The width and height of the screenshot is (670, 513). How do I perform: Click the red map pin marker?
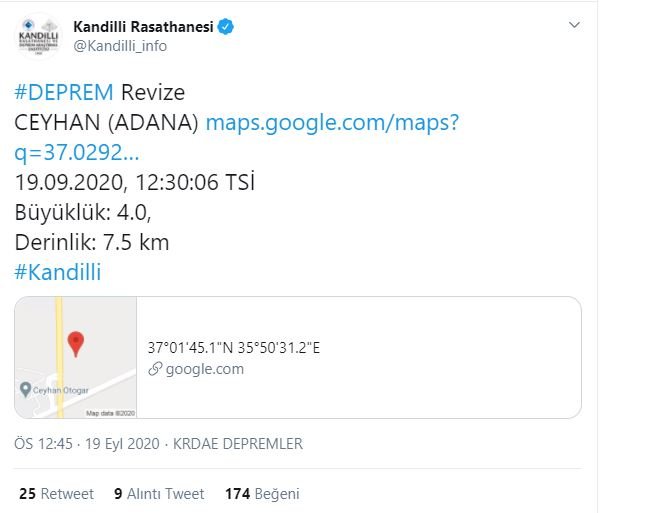pyautogui.click(x=76, y=343)
